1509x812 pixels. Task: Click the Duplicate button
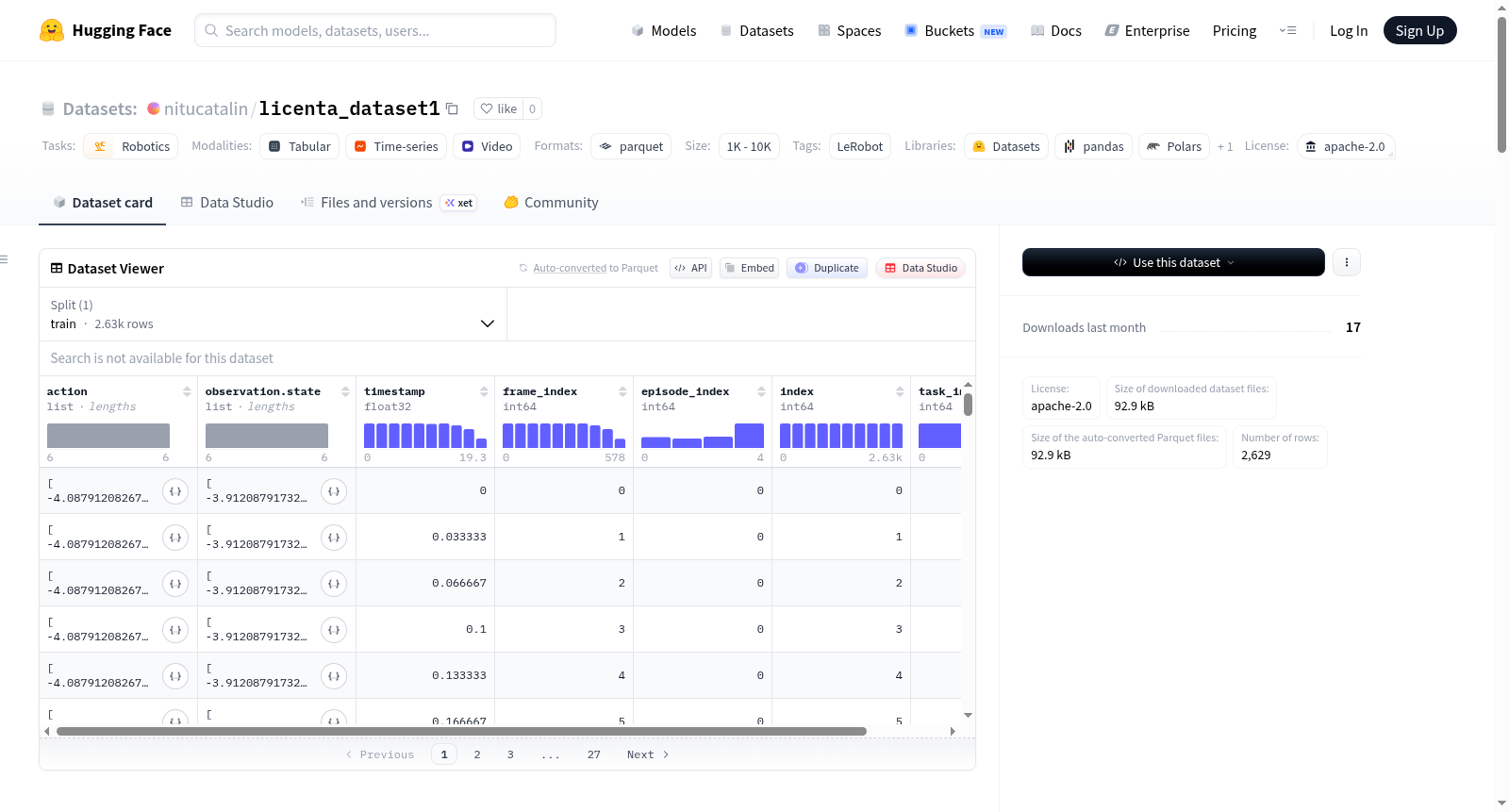(x=826, y=268)
